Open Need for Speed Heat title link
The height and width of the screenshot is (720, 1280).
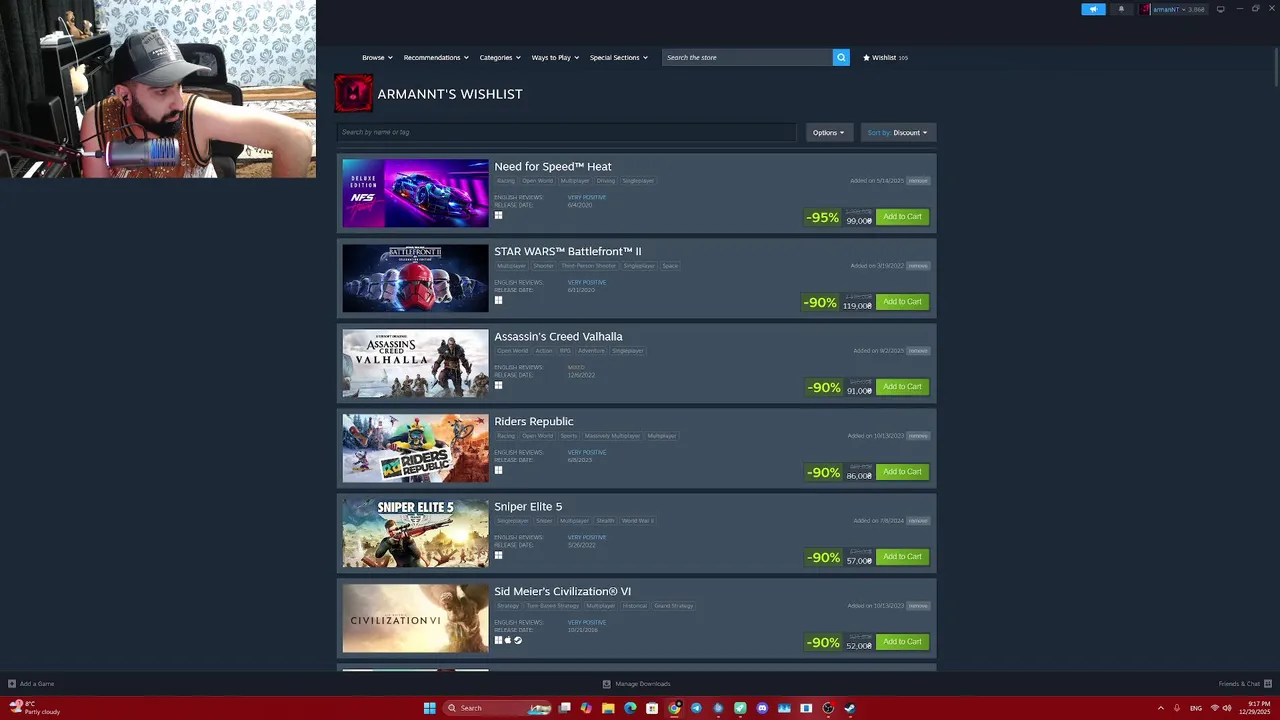pos(553,166)
